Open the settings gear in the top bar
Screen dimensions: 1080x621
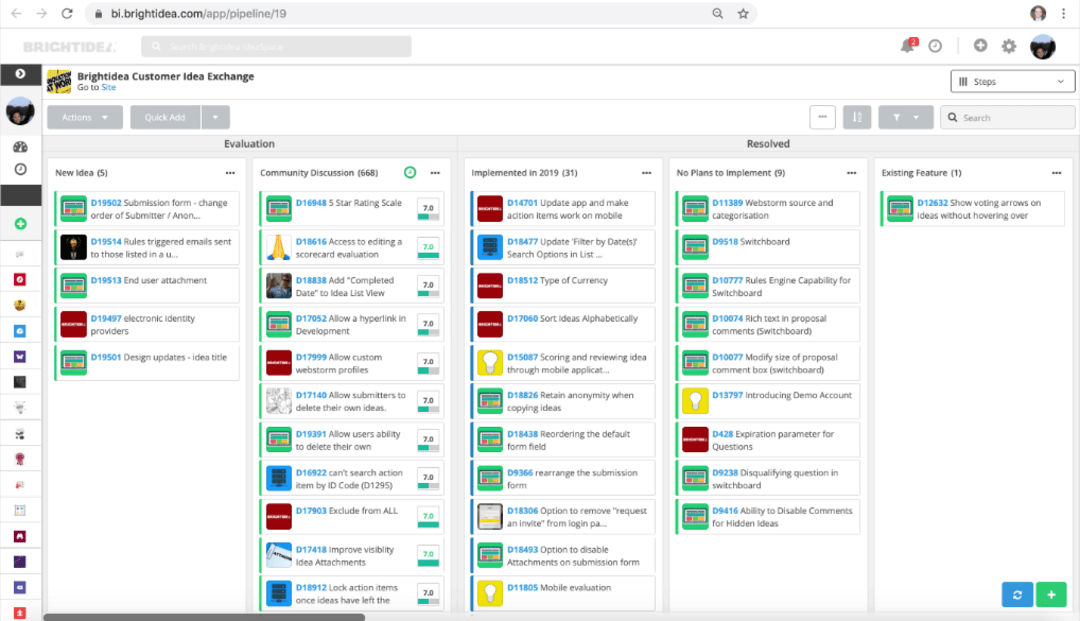coord(1009,45)
